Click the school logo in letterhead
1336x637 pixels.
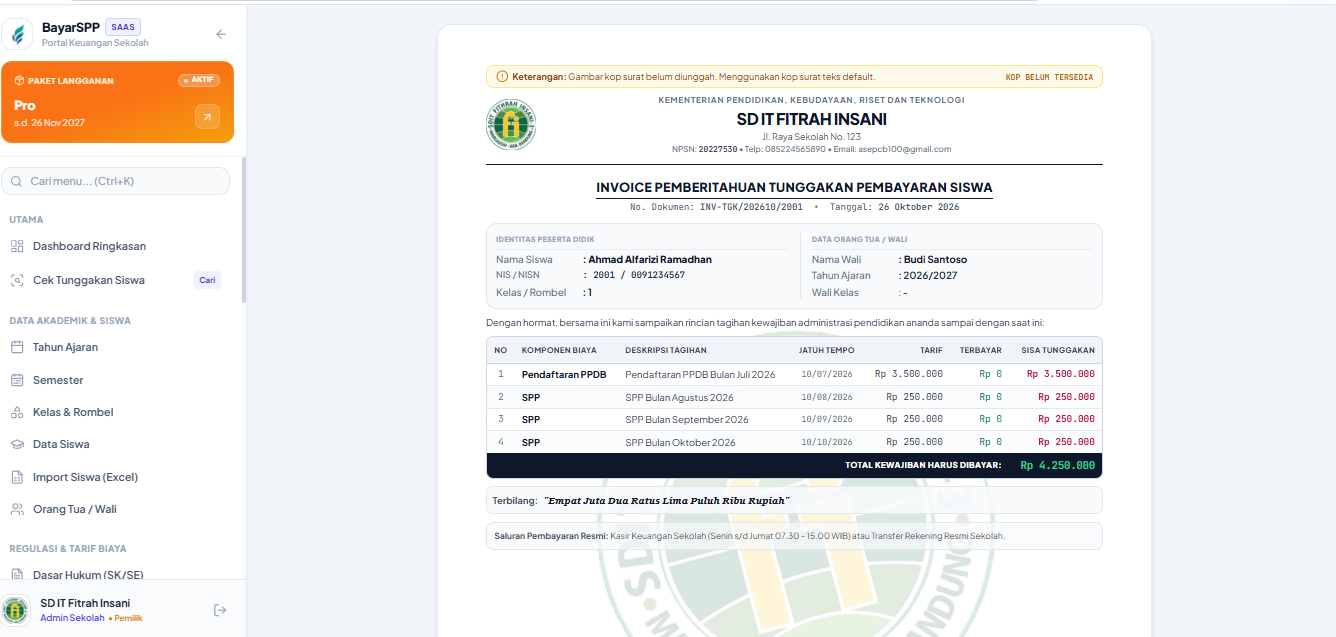point(511,125)
